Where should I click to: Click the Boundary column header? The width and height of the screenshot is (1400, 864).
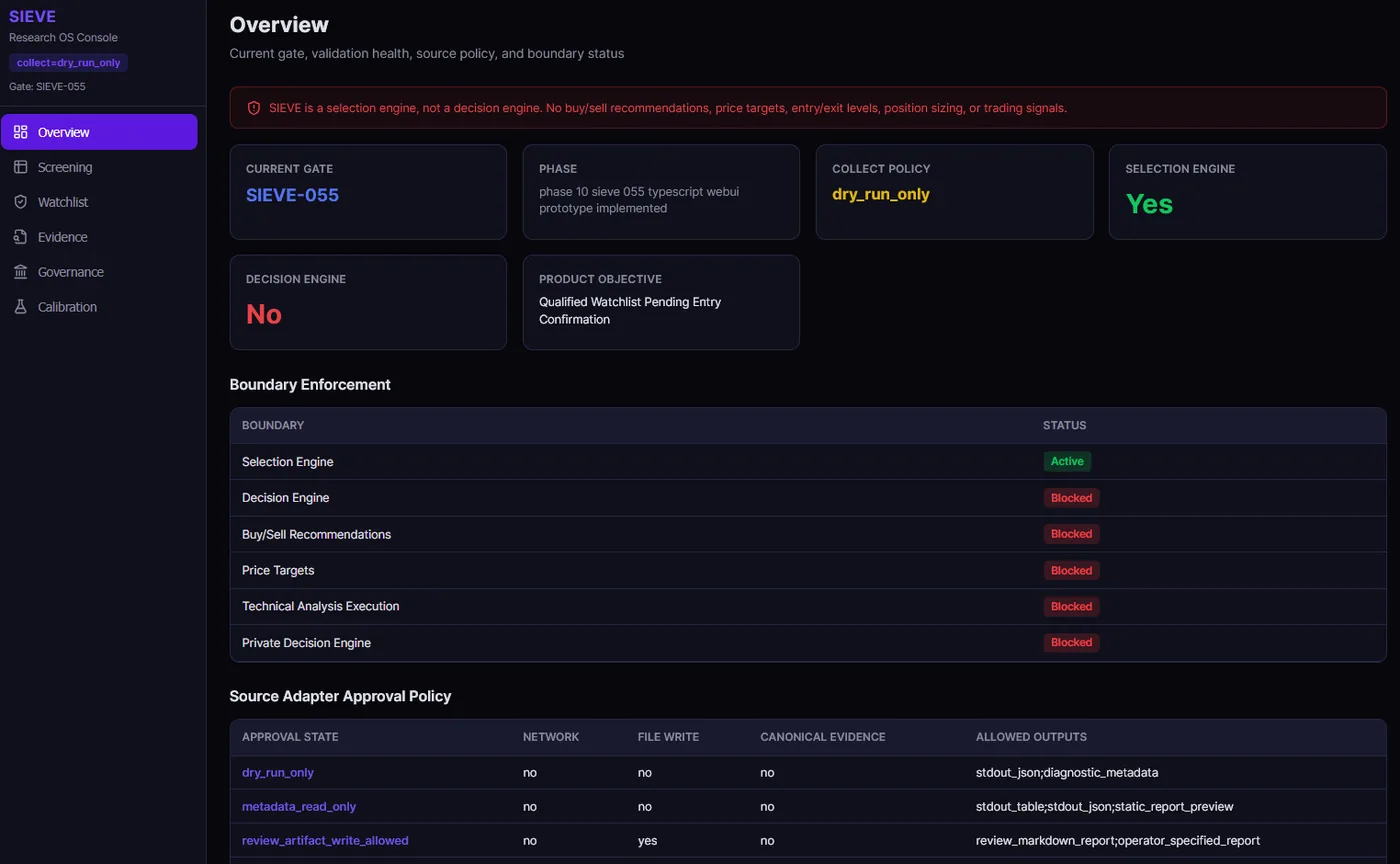[273, 426]
